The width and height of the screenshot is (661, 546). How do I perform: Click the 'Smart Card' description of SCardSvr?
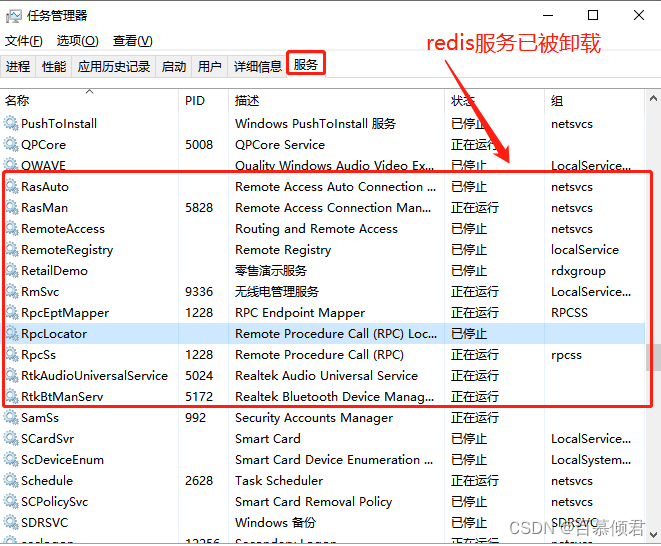[x=268, y=438]
